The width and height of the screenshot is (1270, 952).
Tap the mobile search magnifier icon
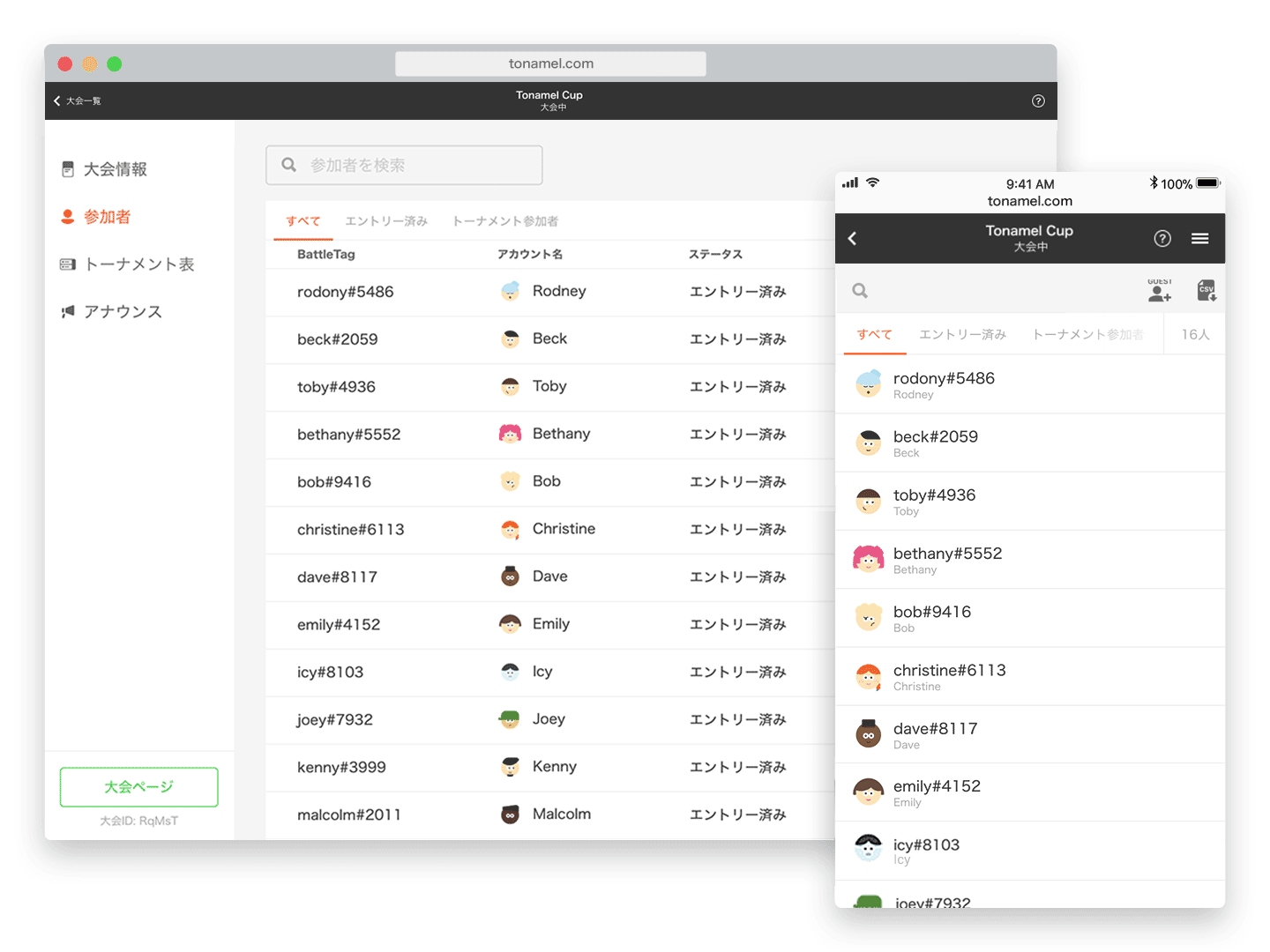(860, 291)
